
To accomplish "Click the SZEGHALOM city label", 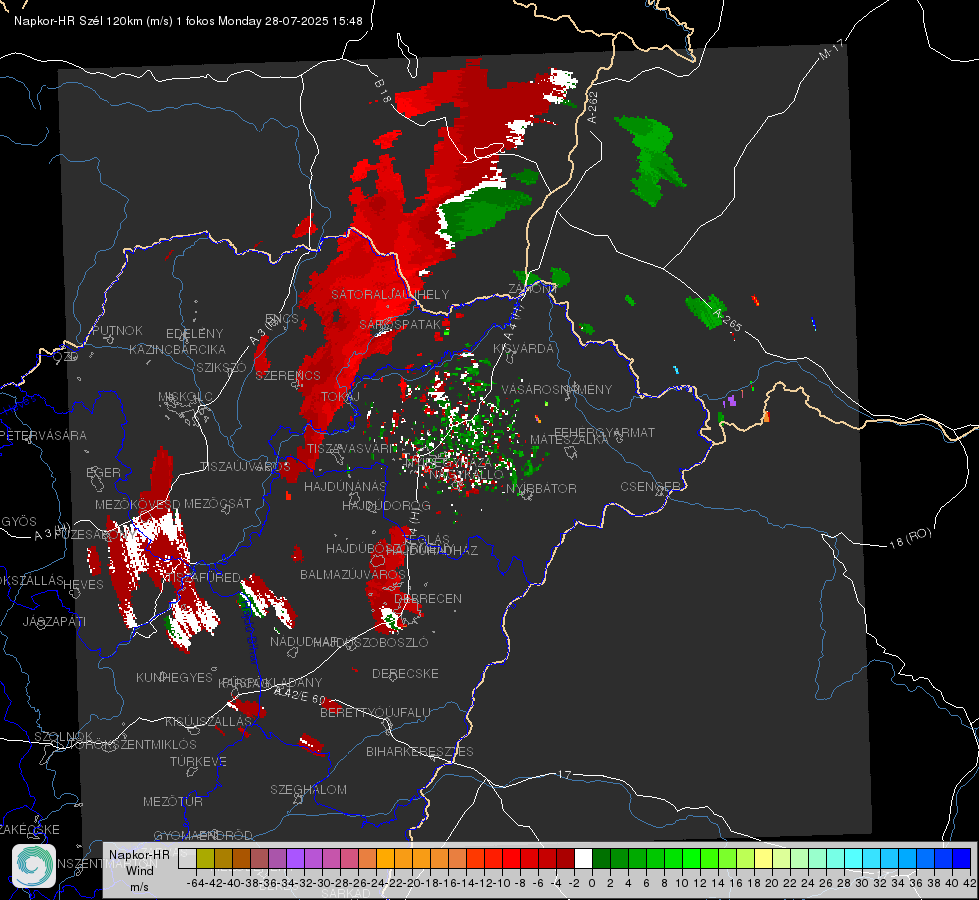I will 308,789.
